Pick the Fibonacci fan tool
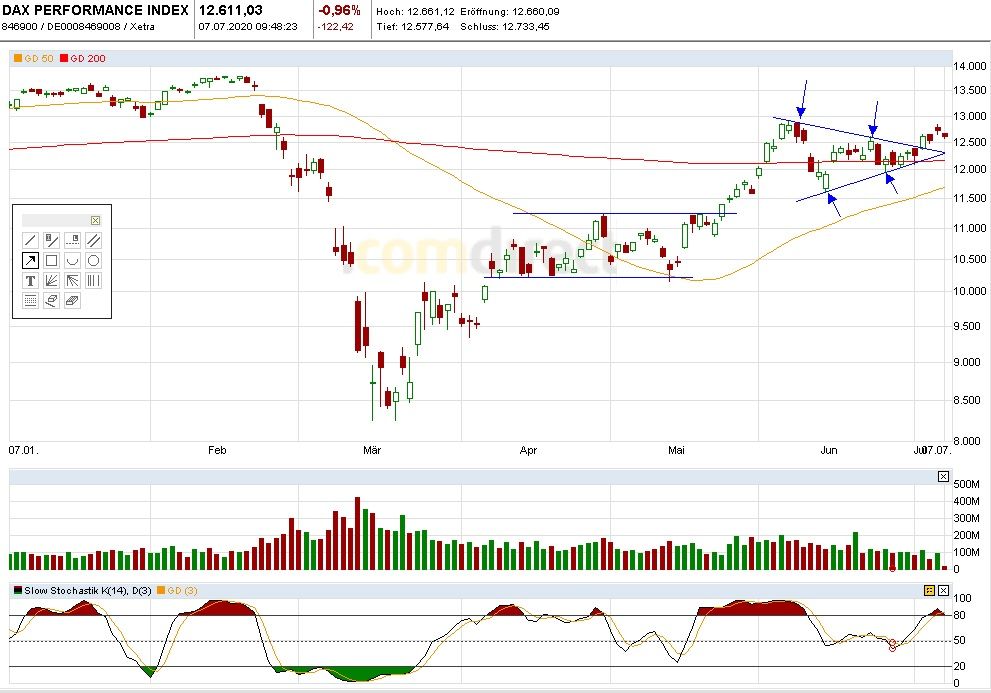 point(51,280)
